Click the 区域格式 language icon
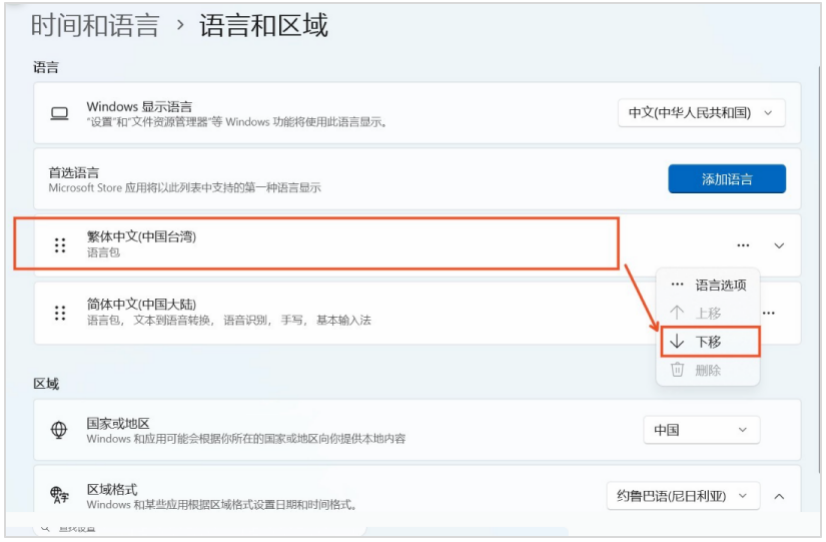The image size is (826, 542). click(59, 495)
